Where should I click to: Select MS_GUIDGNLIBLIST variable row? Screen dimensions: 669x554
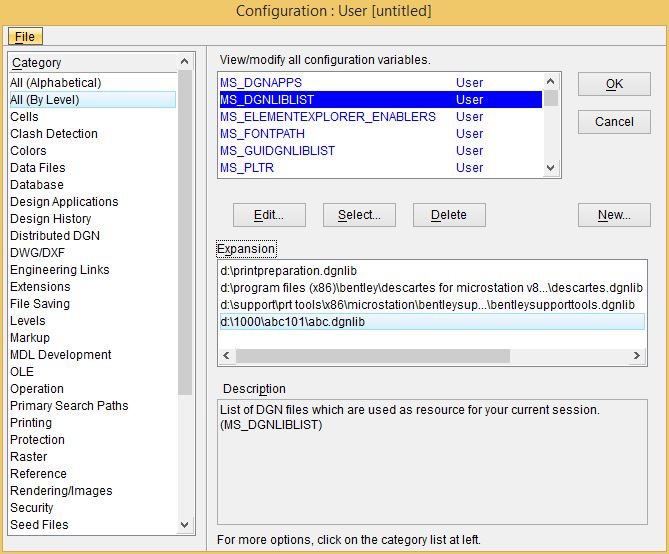(381, 151)
